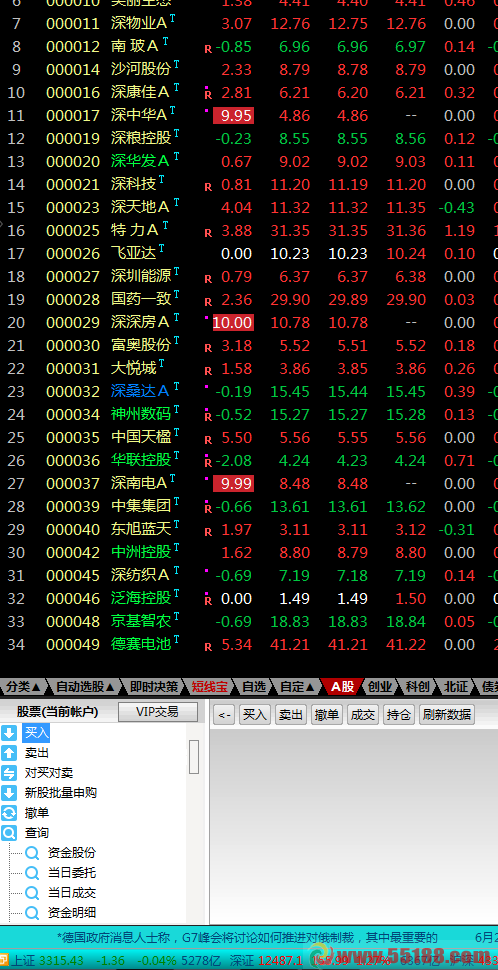Click the 刷新数据 toolbar button
The width and height of the screenshot is (498, 970).
click(447, 715)
